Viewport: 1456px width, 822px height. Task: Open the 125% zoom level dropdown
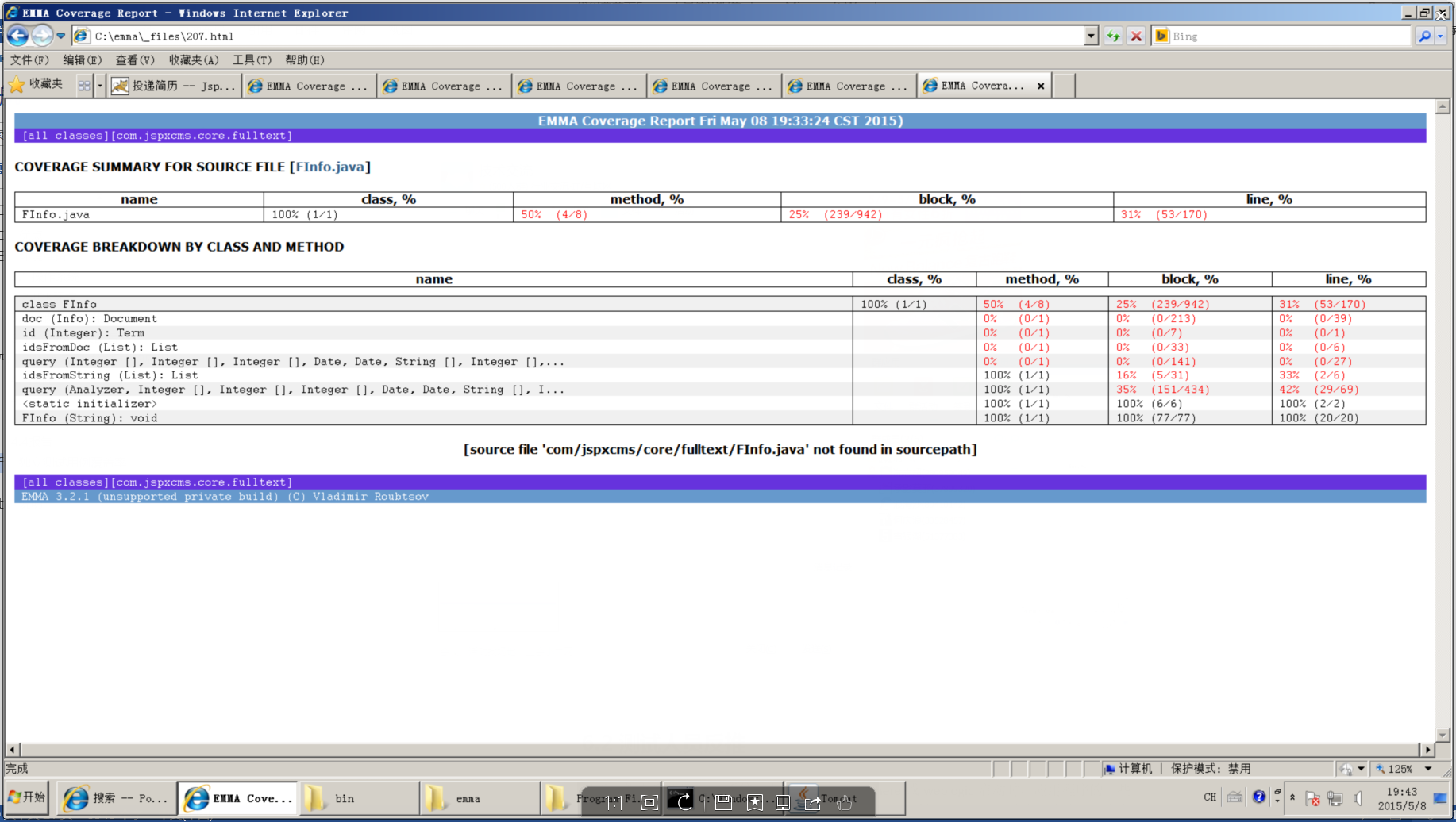point(1428,768)
